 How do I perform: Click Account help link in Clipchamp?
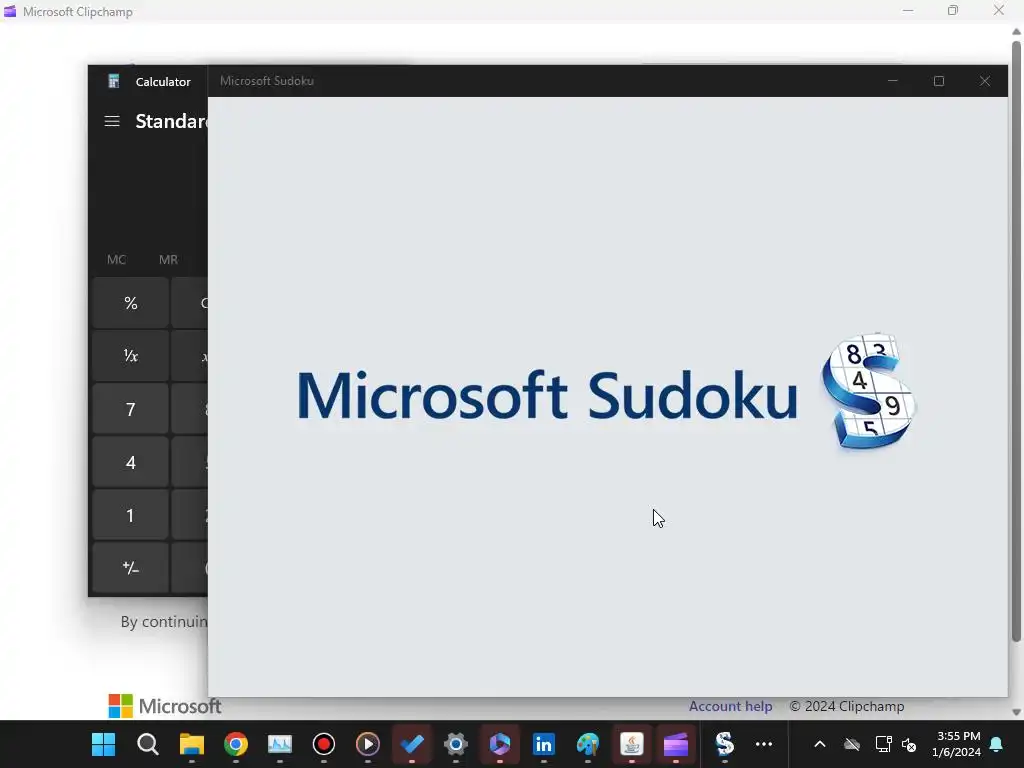click(x=730, y=706)
